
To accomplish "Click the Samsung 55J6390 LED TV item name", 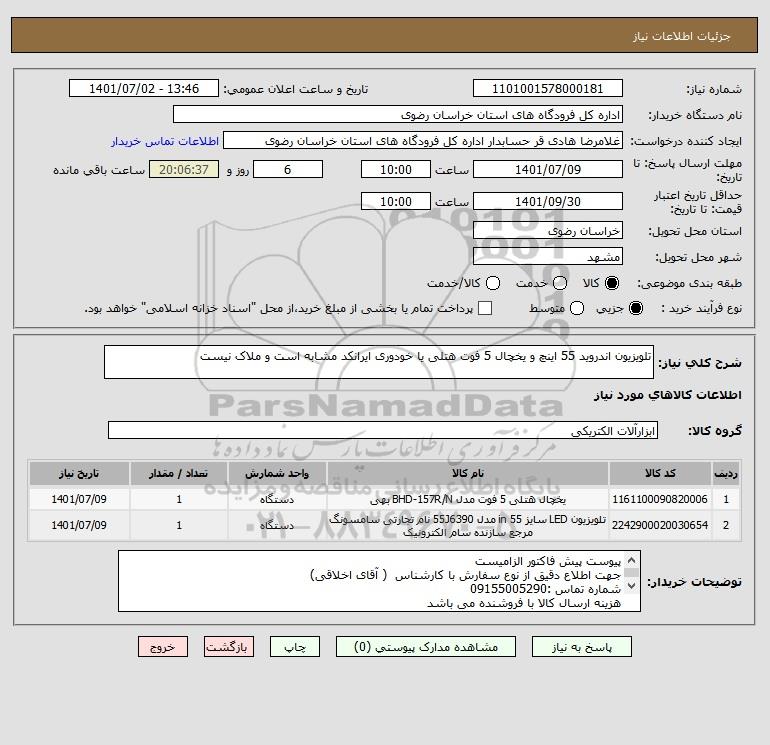I will click(468, 525).
